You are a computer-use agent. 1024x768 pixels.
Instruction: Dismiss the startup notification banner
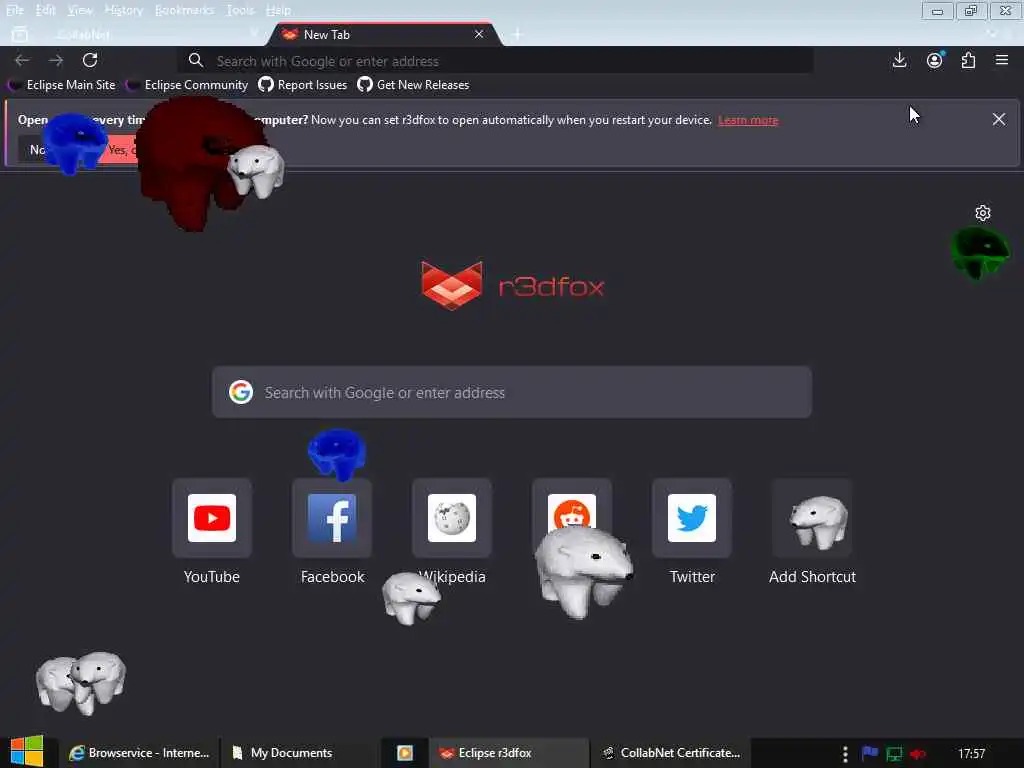tap(999, 120)
